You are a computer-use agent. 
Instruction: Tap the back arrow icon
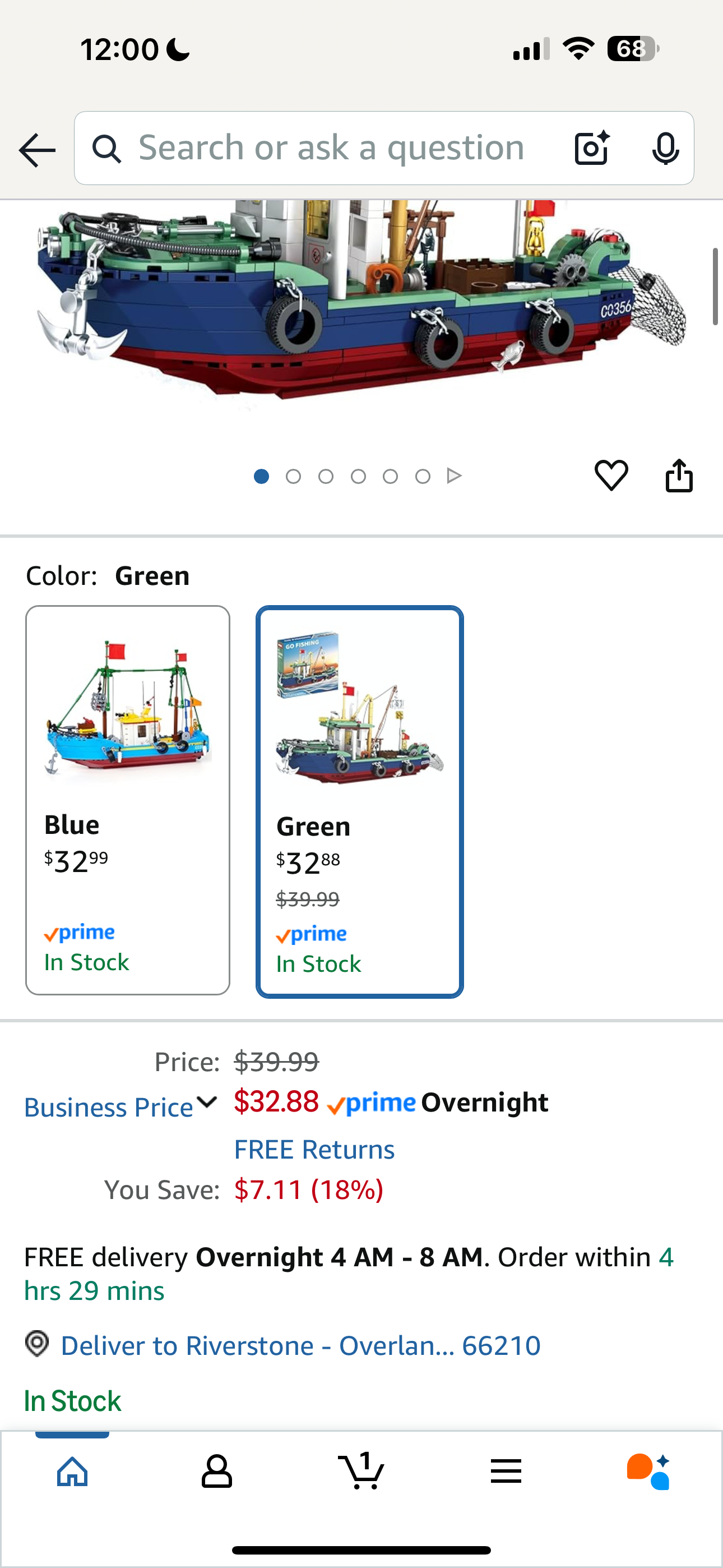pyautogui.click(x=37, y=150)
